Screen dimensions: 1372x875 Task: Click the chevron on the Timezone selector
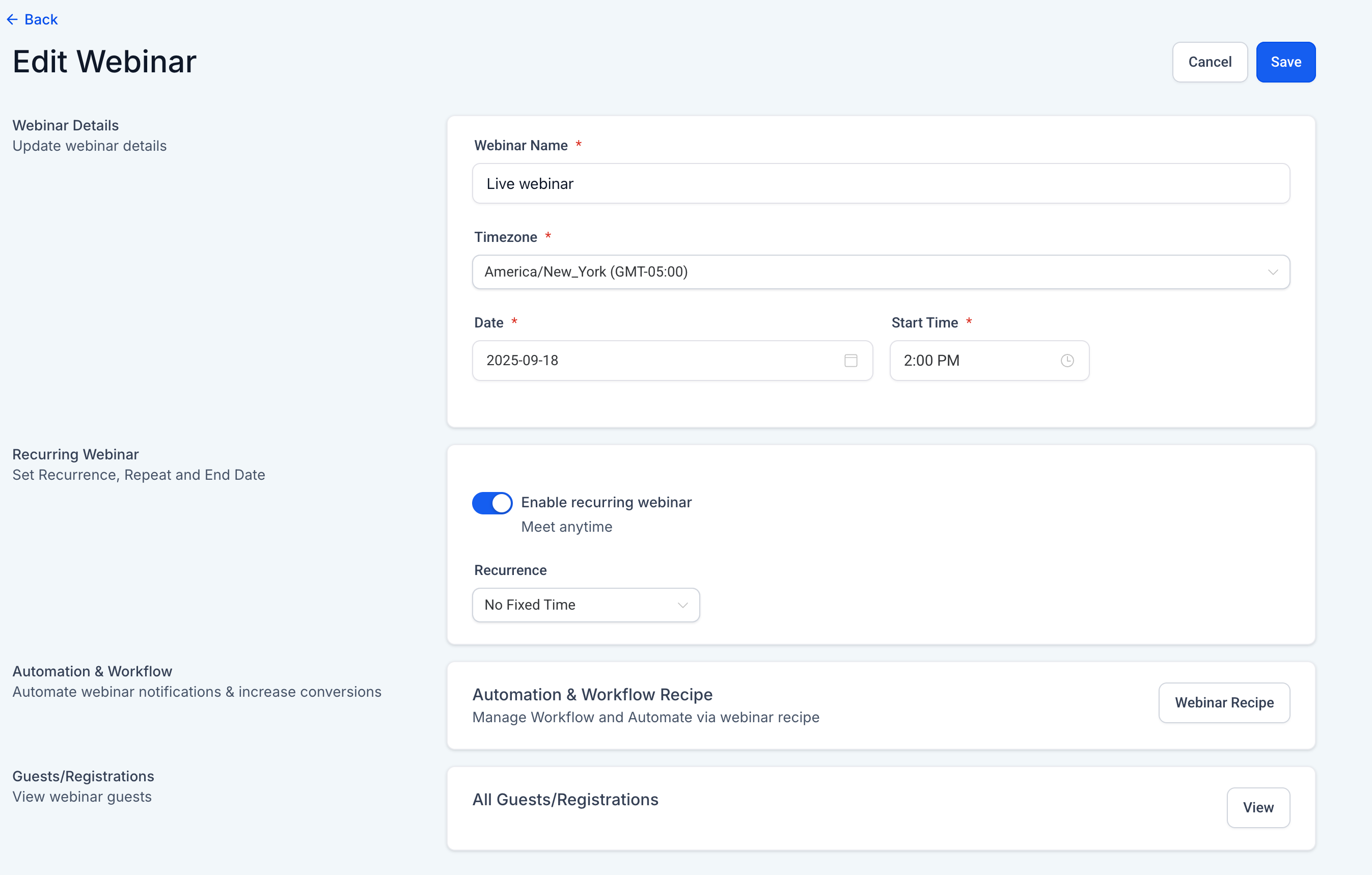click(x=1274, y=272)
